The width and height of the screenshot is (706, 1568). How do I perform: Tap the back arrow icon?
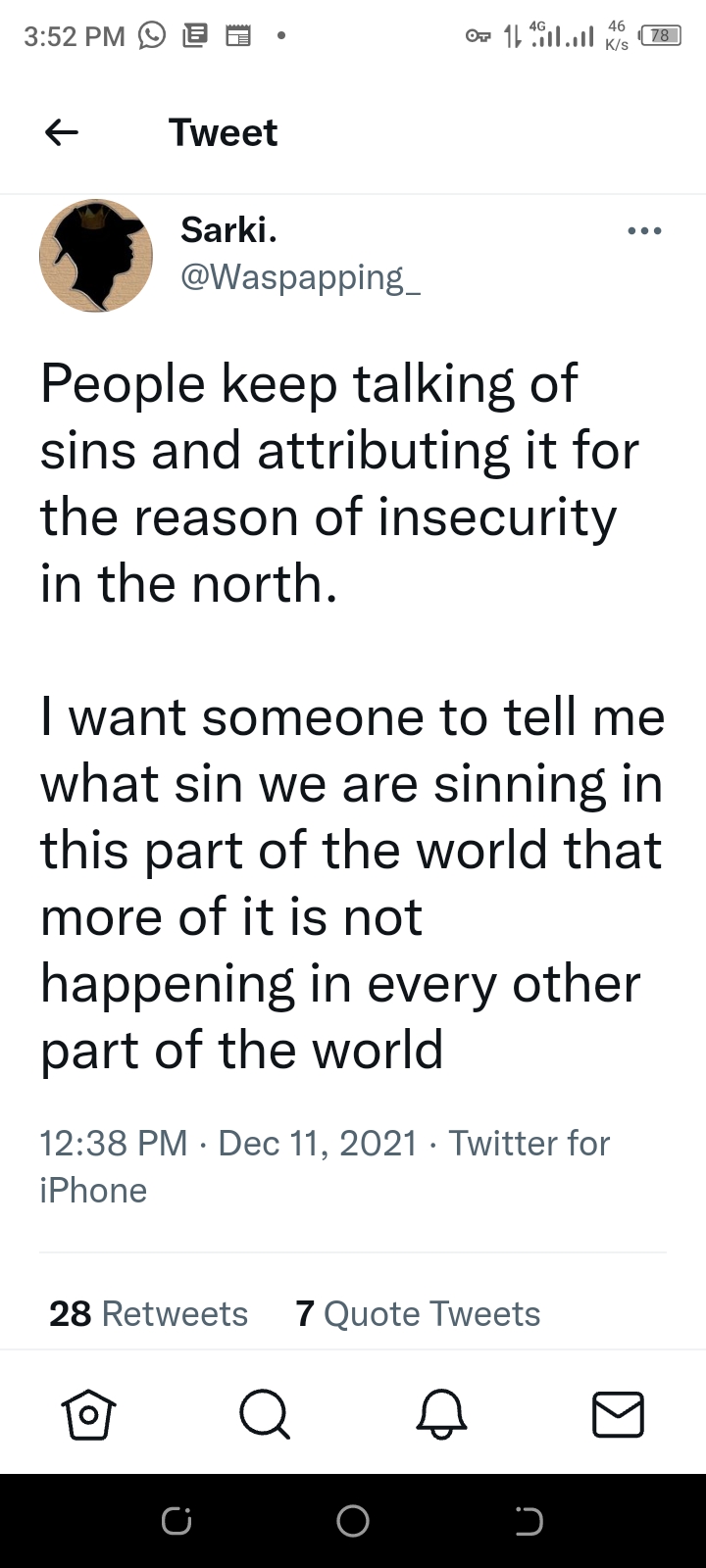(x=62, y=132)
